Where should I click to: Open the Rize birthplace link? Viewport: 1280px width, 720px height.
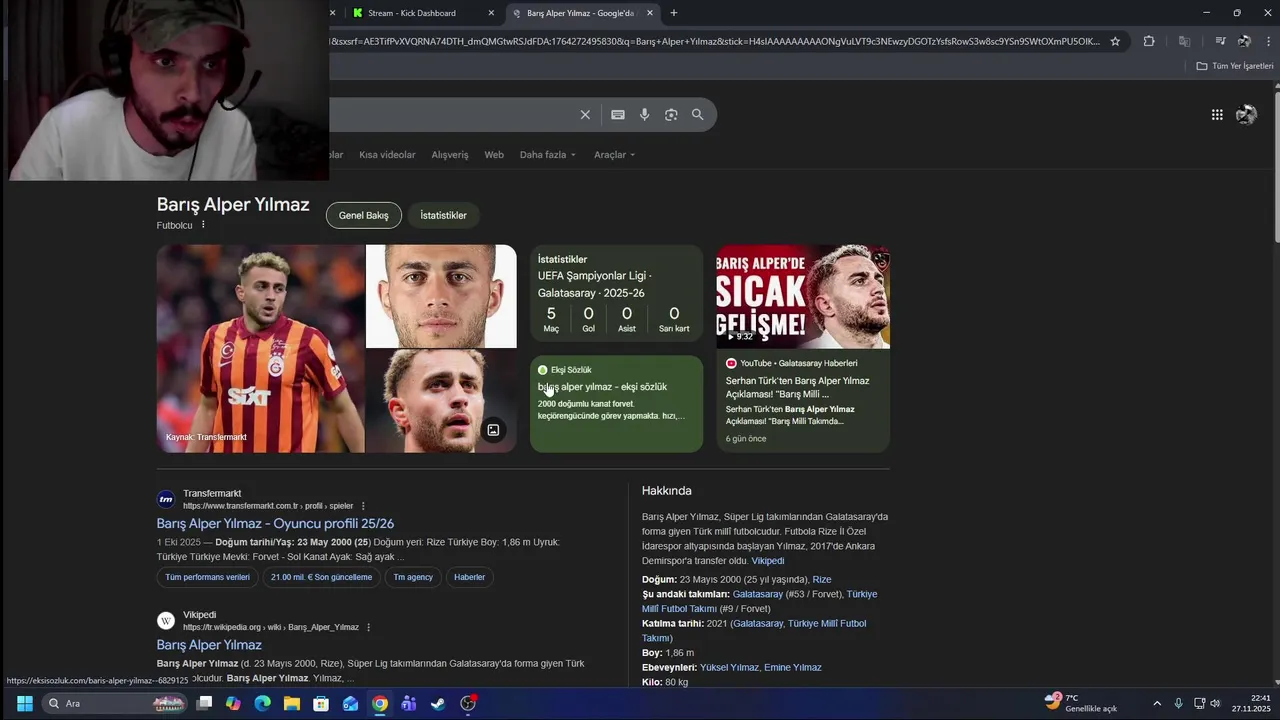pos(822,580)
